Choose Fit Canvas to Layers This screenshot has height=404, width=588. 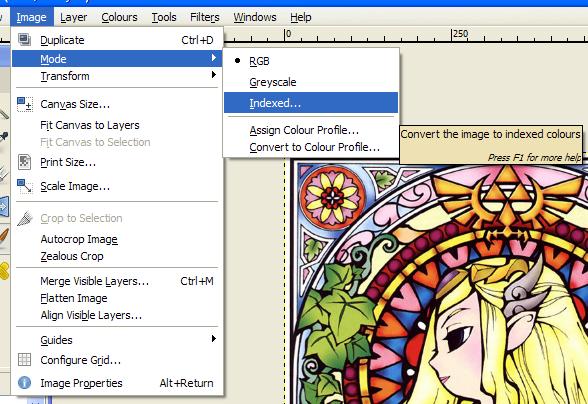[x=117, y=125]
